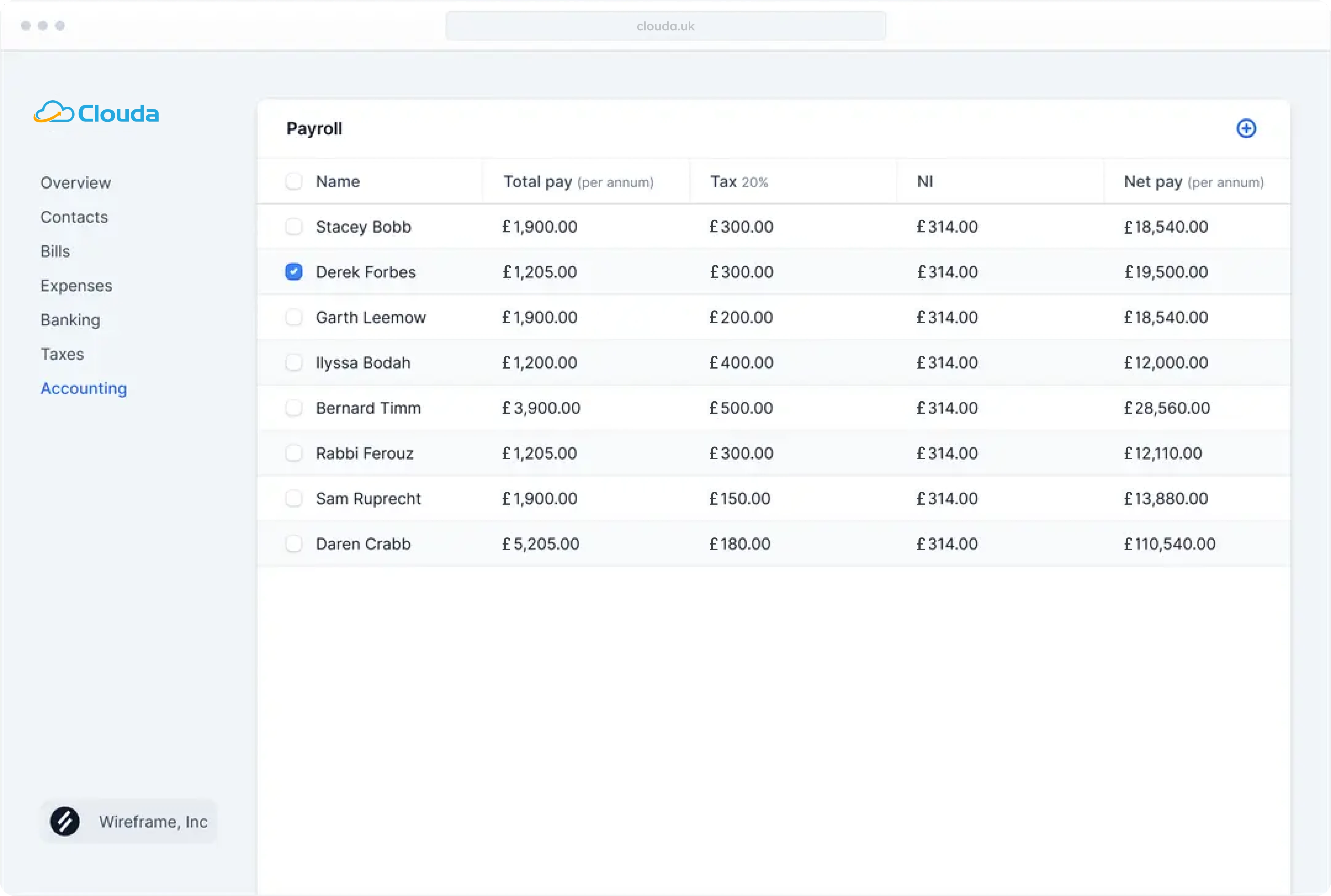
Task: Toggle the select-all checkbox beside Name
Action: 294,181
